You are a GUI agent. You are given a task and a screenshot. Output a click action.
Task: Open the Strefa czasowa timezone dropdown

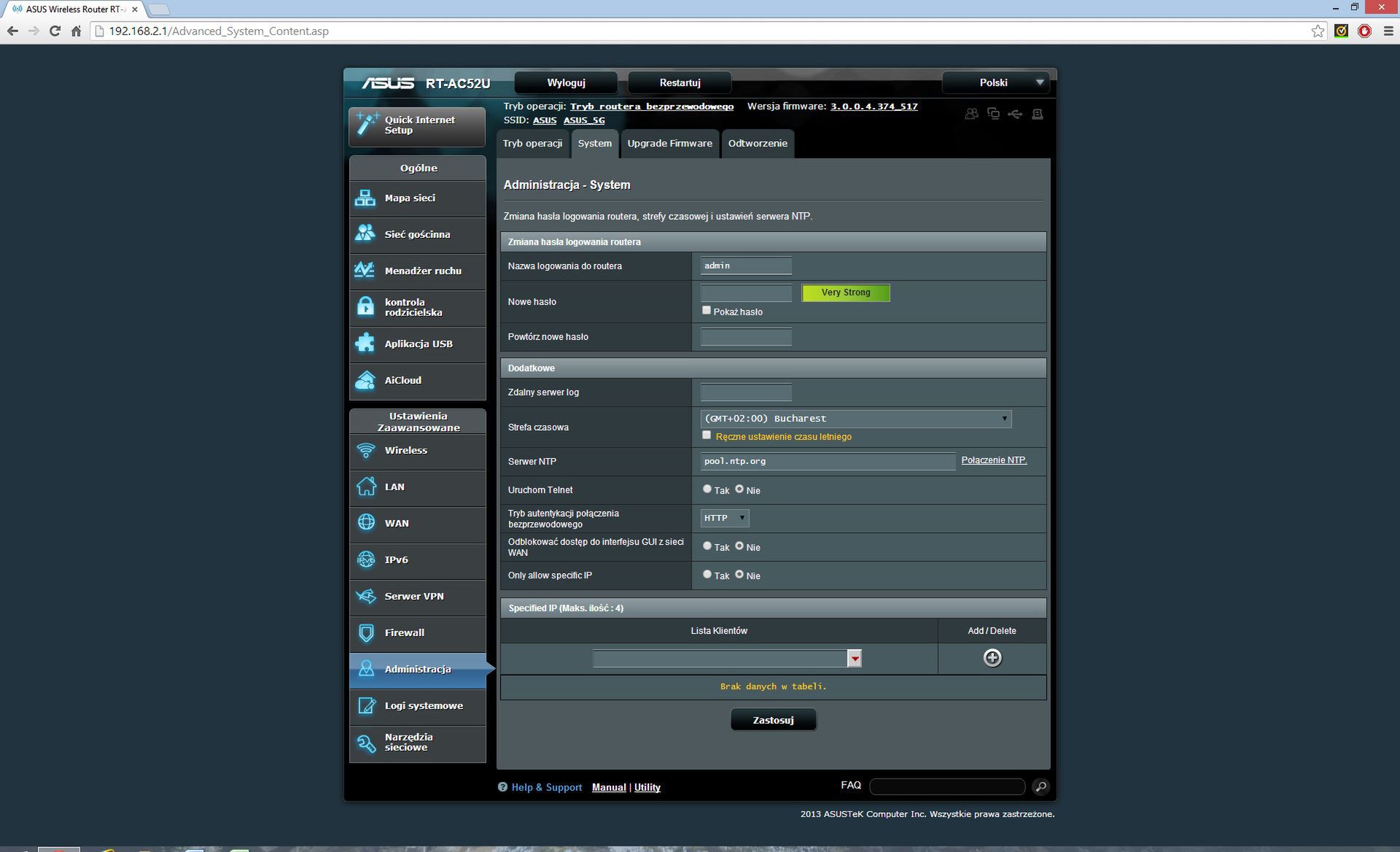[855, 419]
